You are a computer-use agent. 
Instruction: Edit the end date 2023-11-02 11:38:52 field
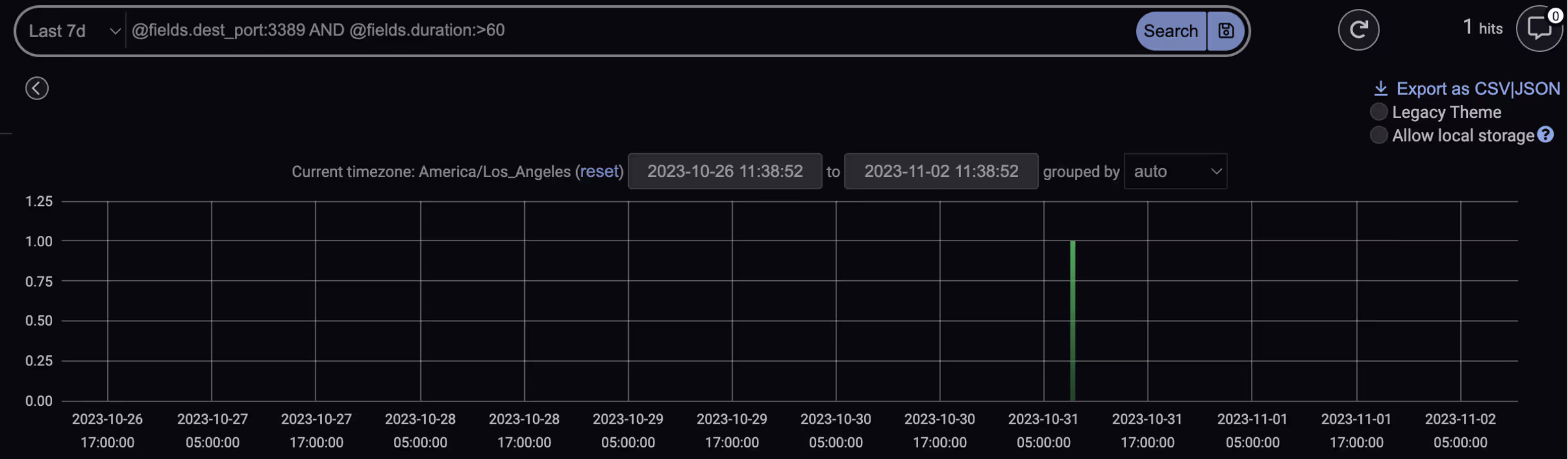941,171
